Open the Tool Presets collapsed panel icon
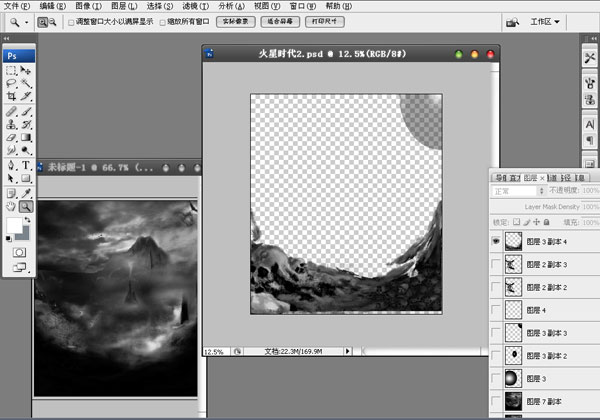The image size is (600, 420). (590, 58)
